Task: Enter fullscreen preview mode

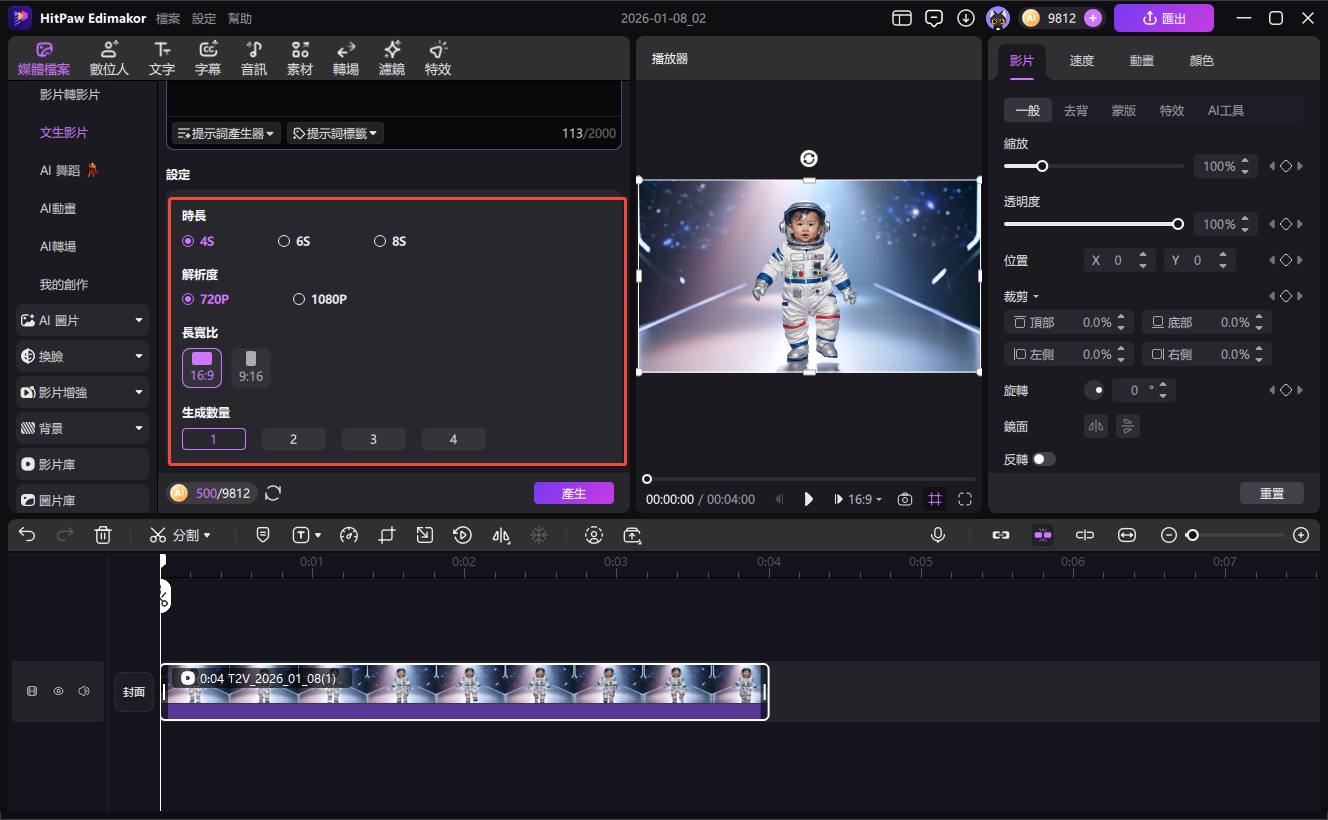Action: point(965,499)
